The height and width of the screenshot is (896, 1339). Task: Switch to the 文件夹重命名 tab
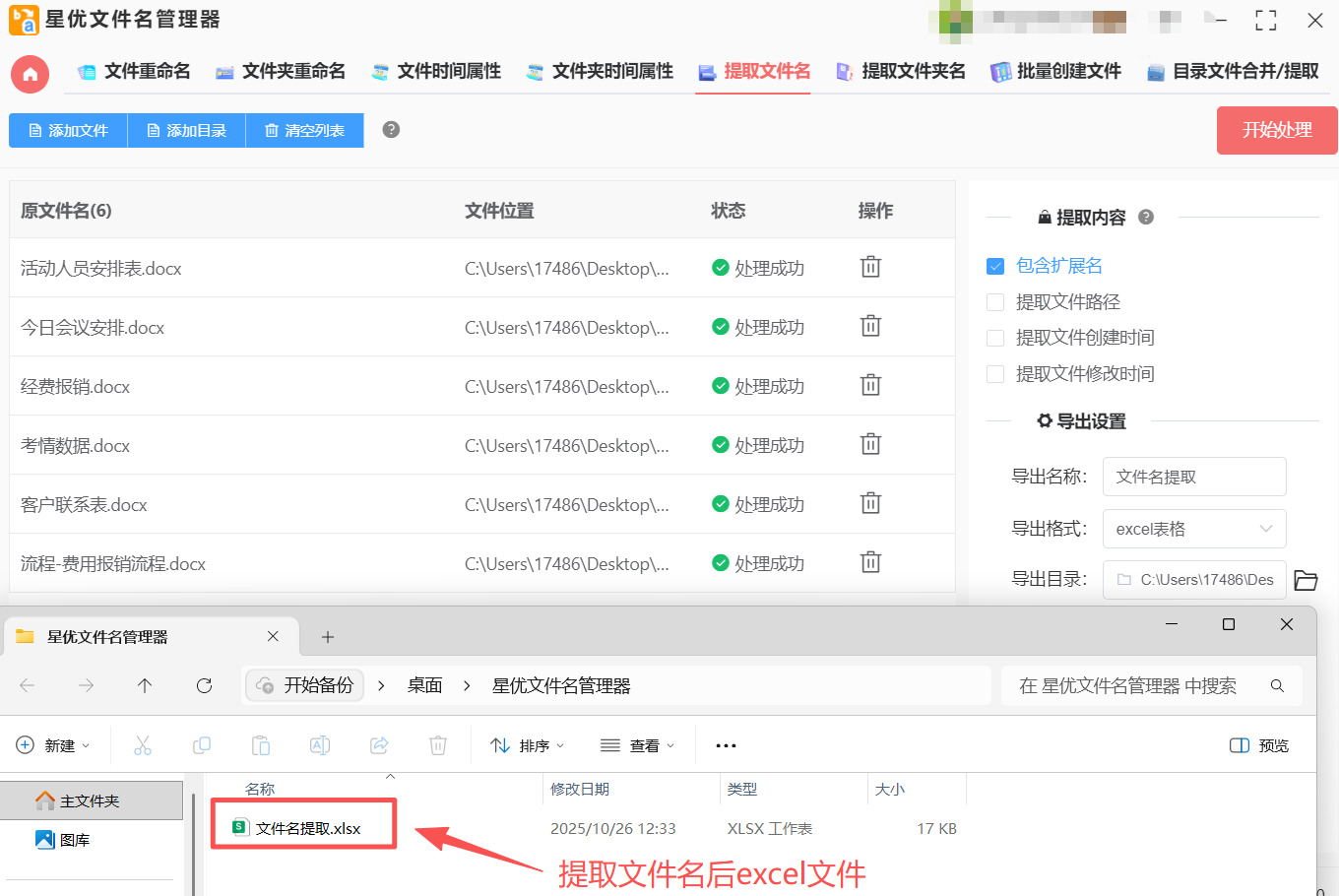point(281,71)
